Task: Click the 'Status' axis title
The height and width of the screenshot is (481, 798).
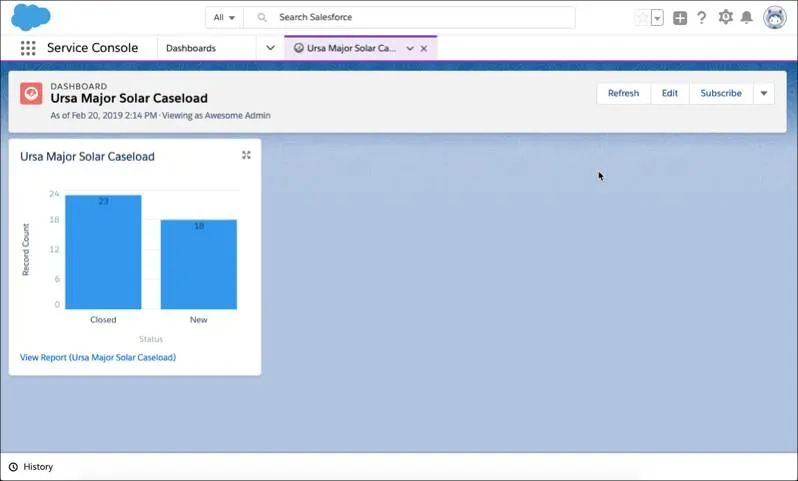Action: (x=151, y=339)
